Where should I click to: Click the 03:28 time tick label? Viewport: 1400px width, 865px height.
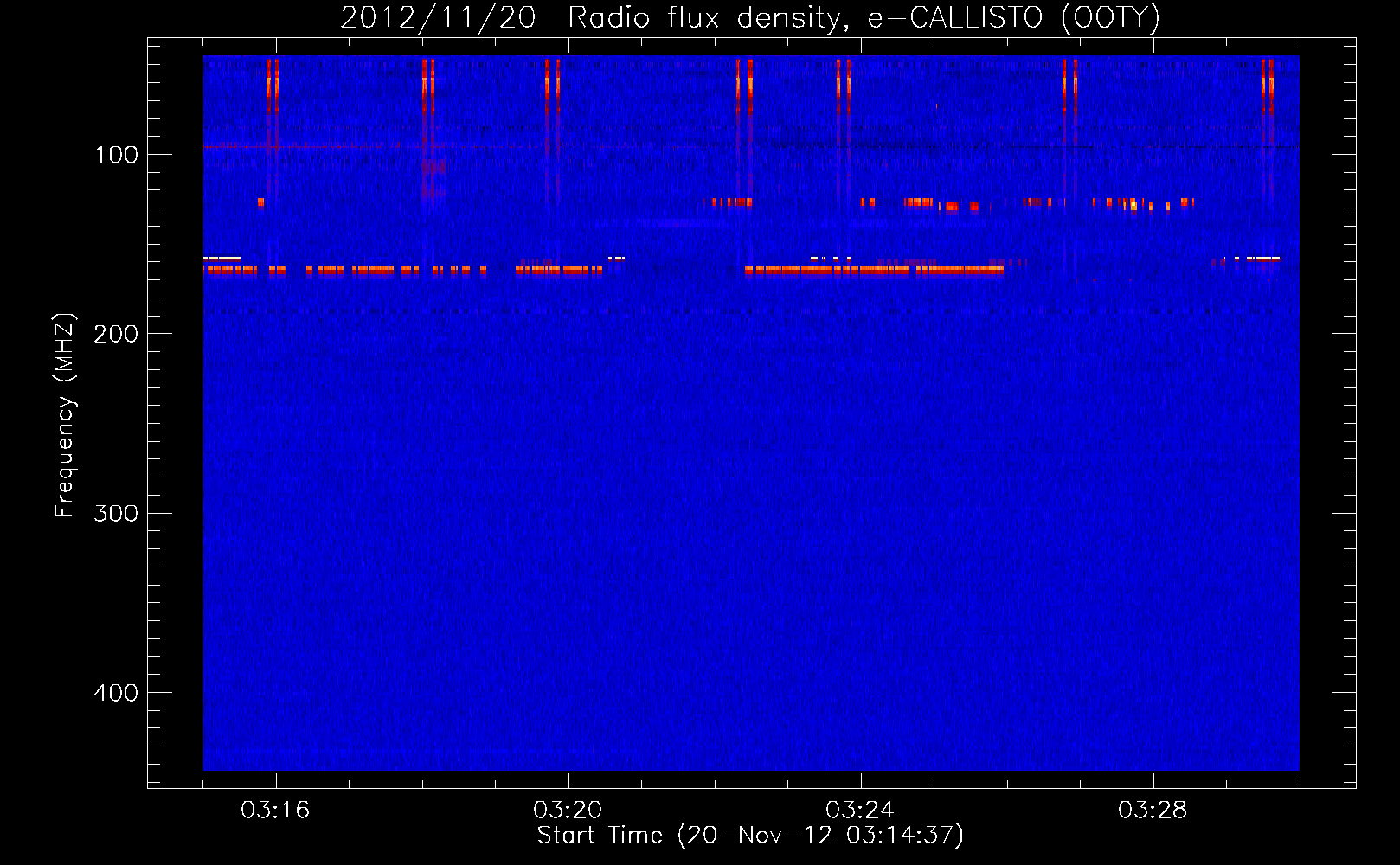1153,810
